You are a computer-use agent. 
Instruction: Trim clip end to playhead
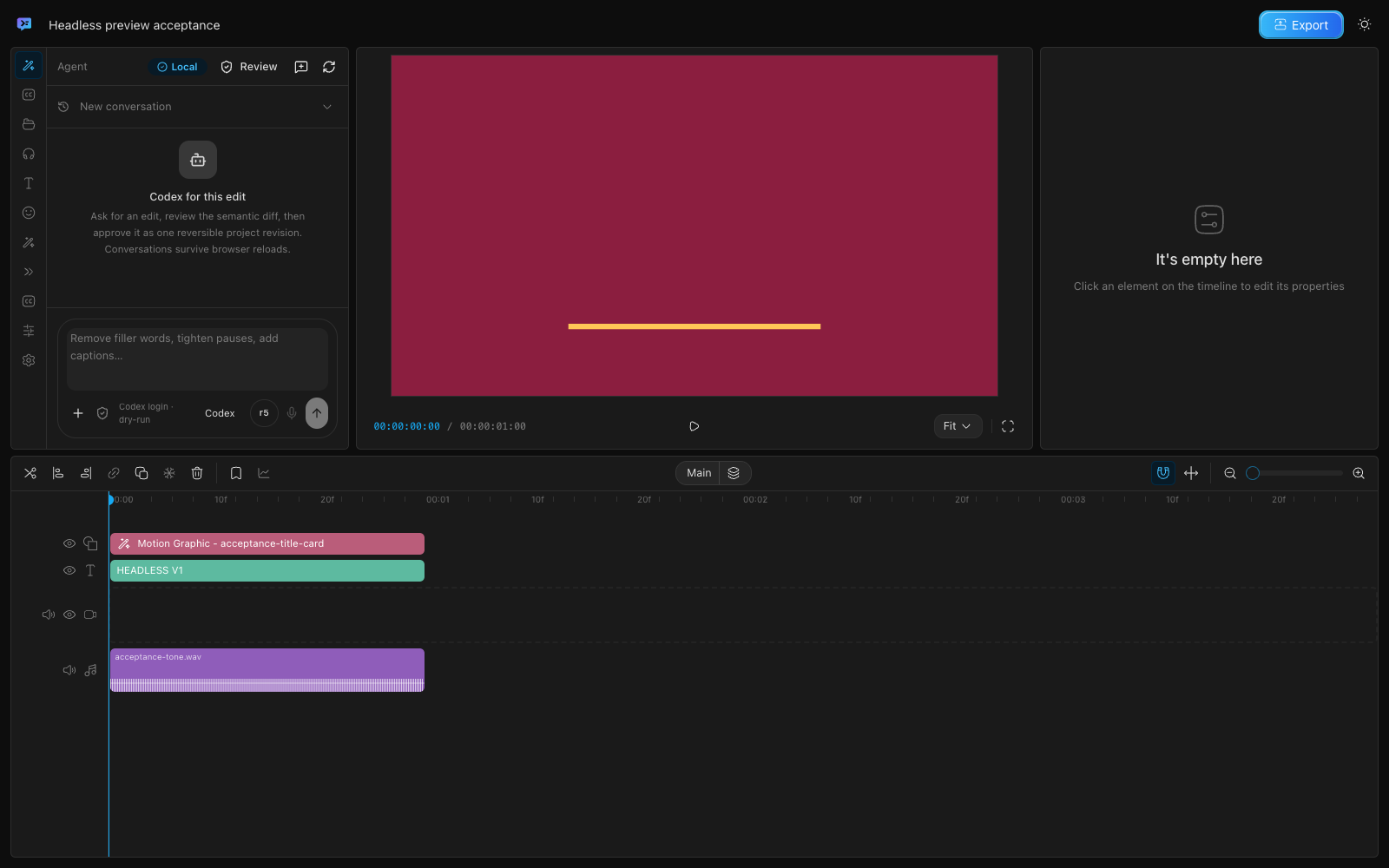click(86, 473)
